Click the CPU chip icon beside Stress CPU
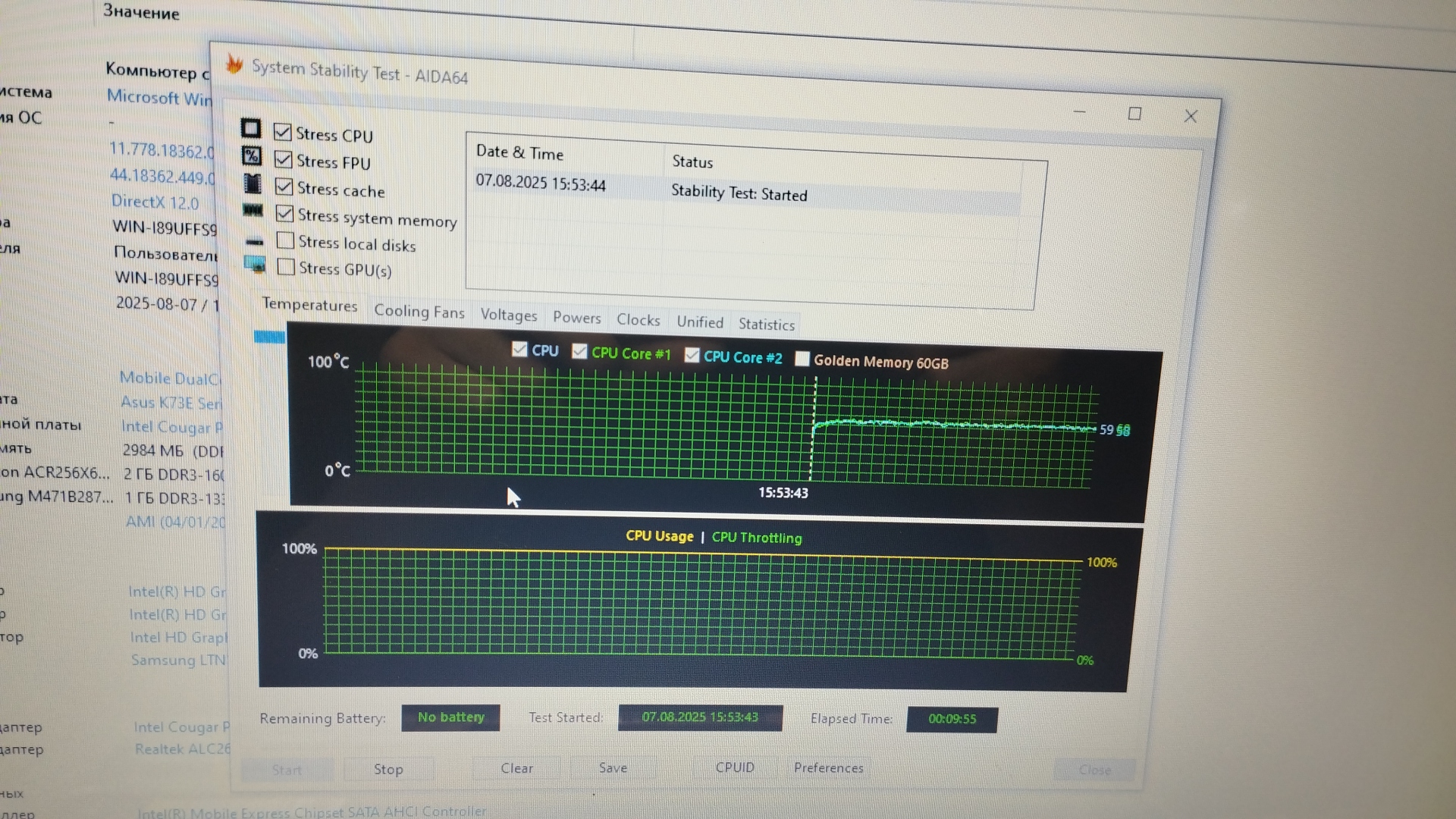The image size is (1456, 819). coord(251,128)
